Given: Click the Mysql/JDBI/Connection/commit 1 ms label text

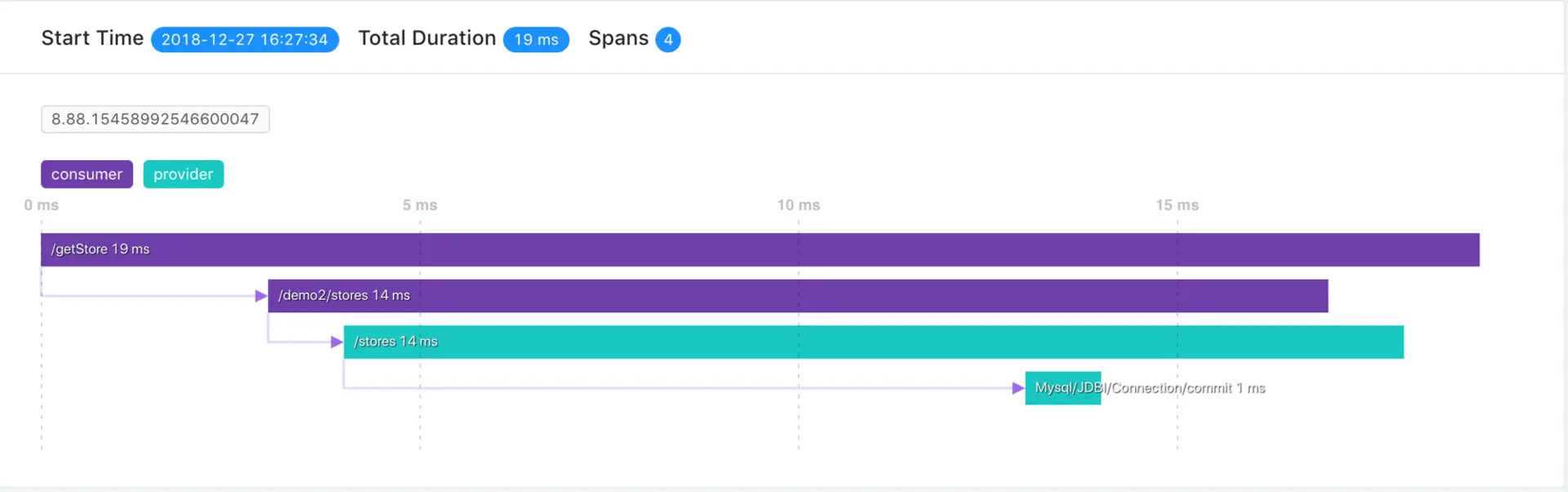Looking at the screenshot, I should click(1150, 388).
